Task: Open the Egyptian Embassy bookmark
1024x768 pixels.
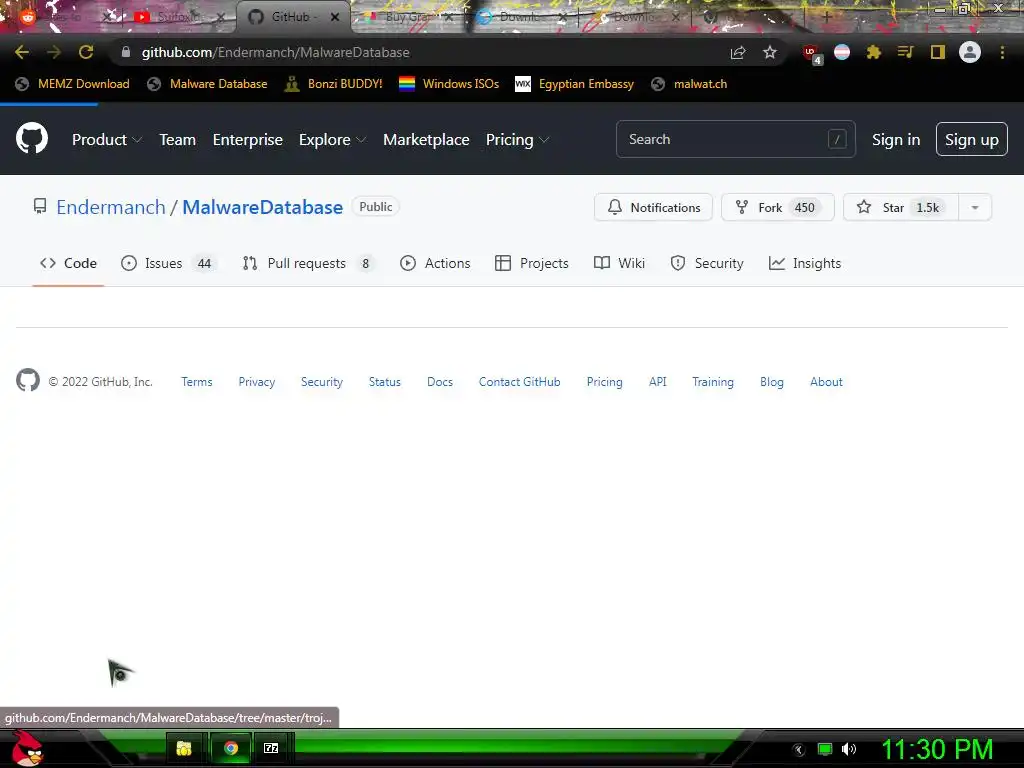Action: pos(574,84)
